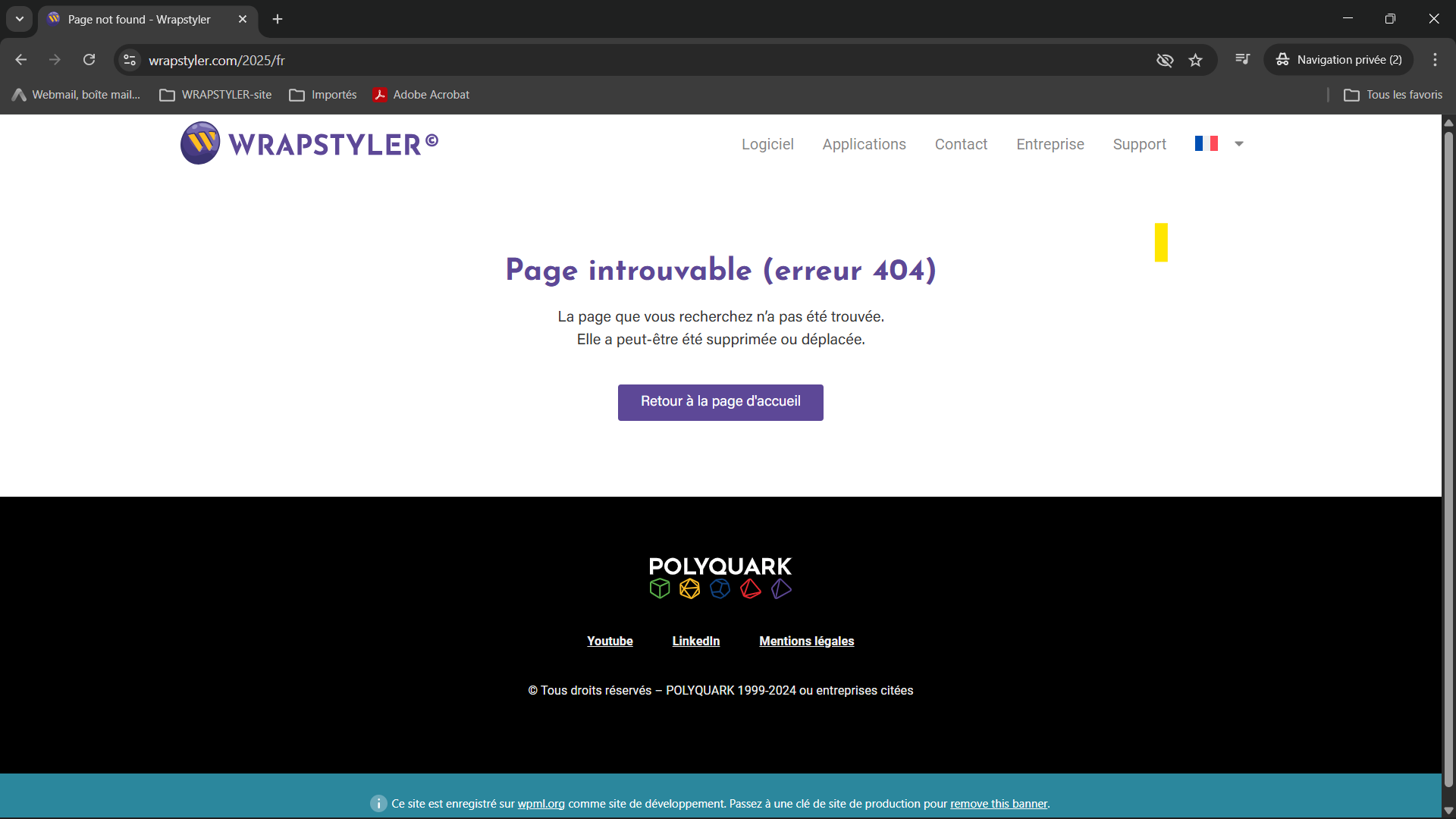Open the WRAPSTYLER-site bookmarks folder
Viewport: 1456px width, 819px height.
(x=216, y=95)
